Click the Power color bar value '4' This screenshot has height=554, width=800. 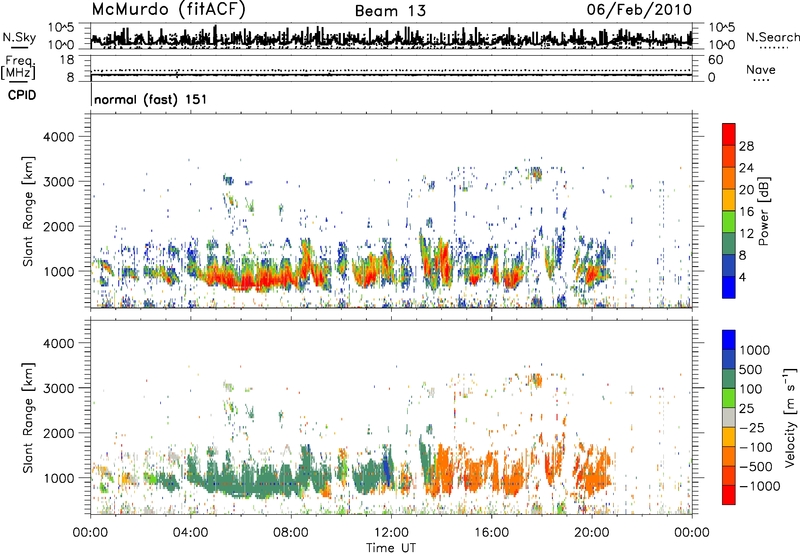click(742, 277)
